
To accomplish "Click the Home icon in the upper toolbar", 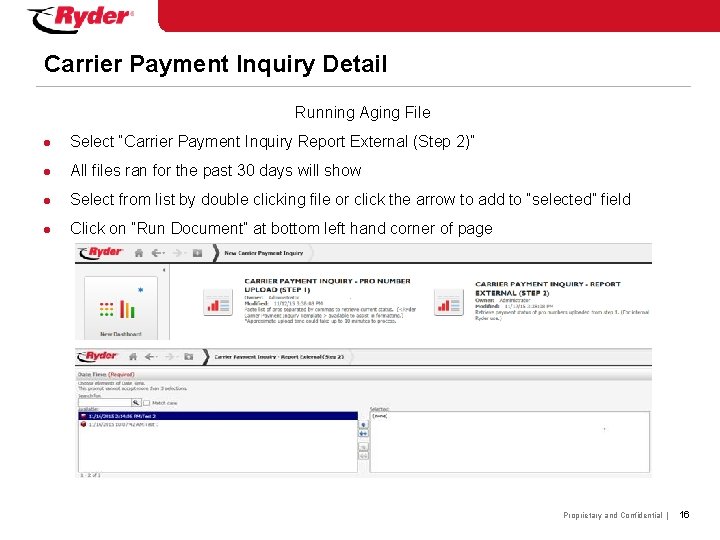I will 139,253.
